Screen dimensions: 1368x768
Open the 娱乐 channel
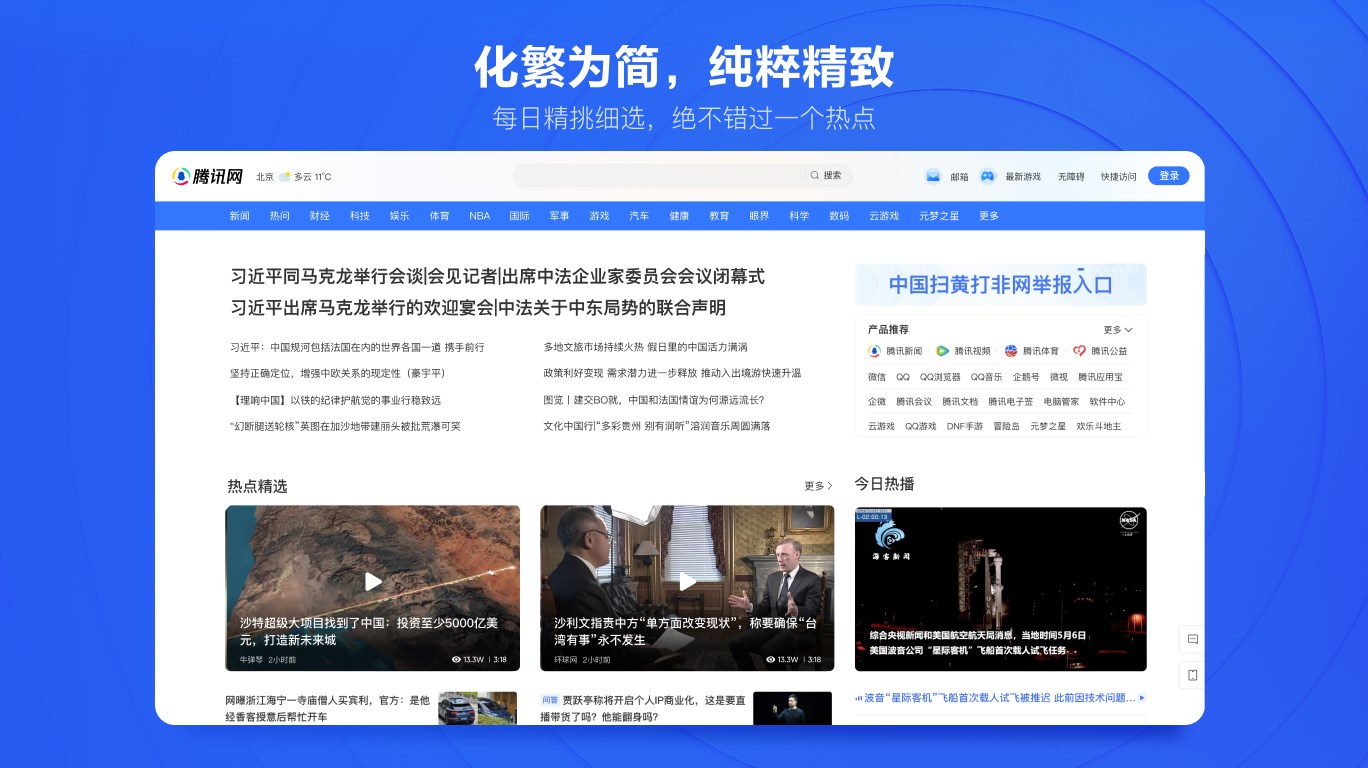(x=400, y=216)
